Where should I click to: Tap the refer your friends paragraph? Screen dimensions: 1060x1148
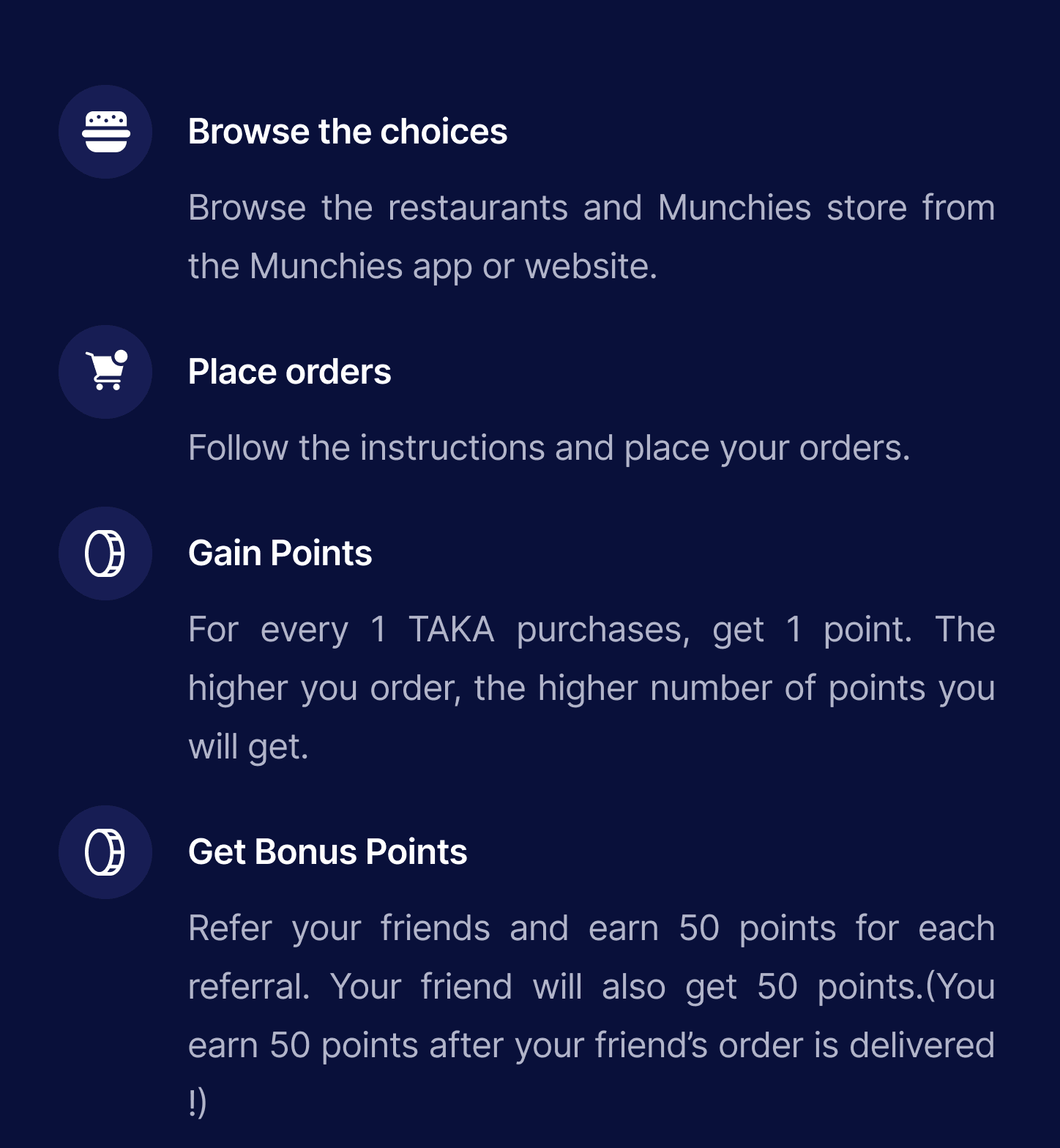pos(591,1015)
